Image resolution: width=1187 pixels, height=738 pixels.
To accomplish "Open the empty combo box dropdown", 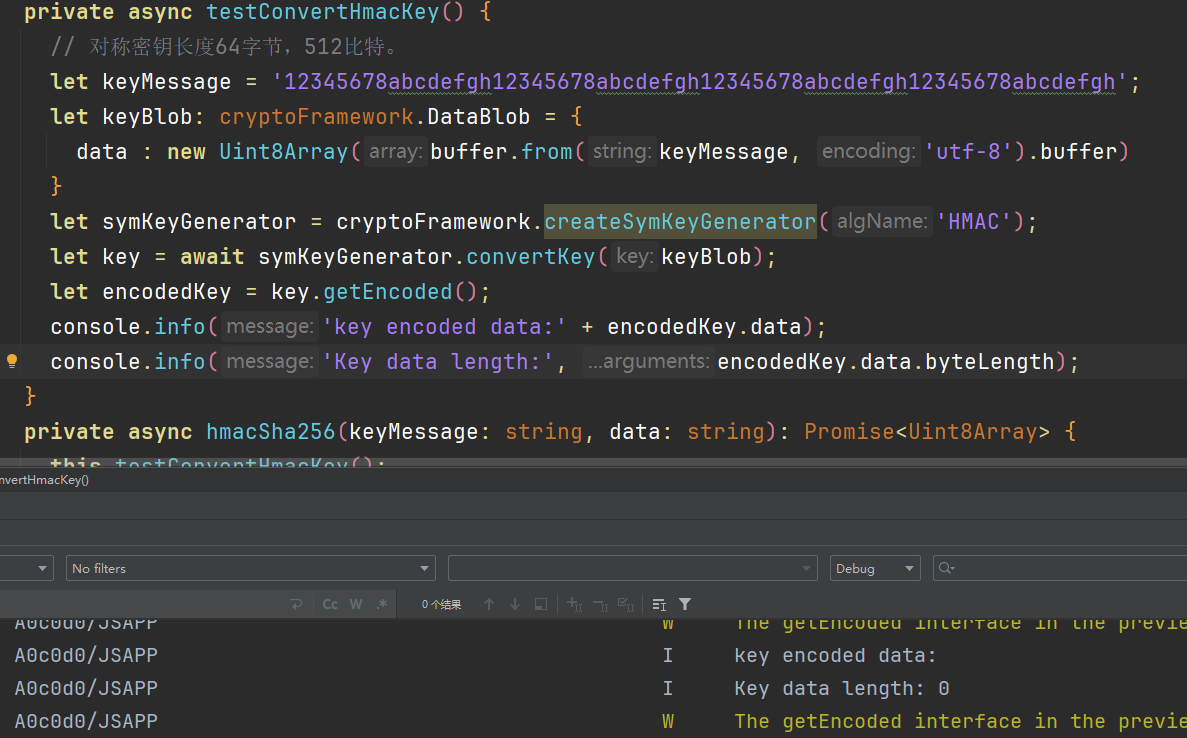I will pyautogui.click(x=633, y=568).
